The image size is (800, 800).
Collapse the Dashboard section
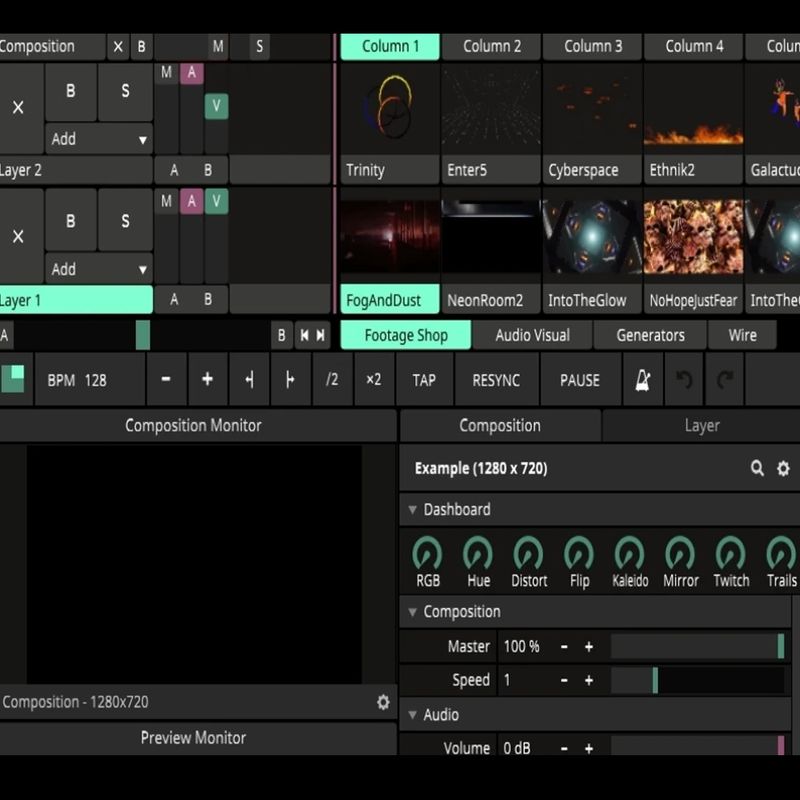tap(412, 510)
